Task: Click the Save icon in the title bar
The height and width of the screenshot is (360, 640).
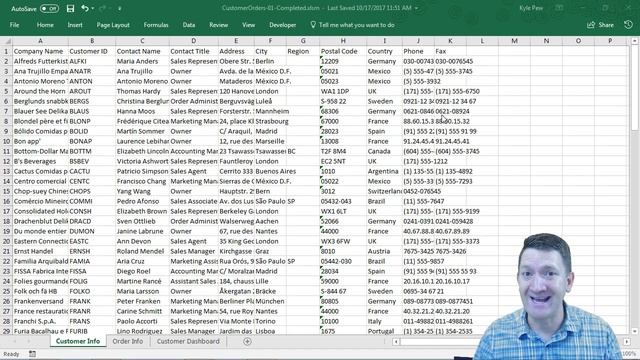Action: click(70, 8)
